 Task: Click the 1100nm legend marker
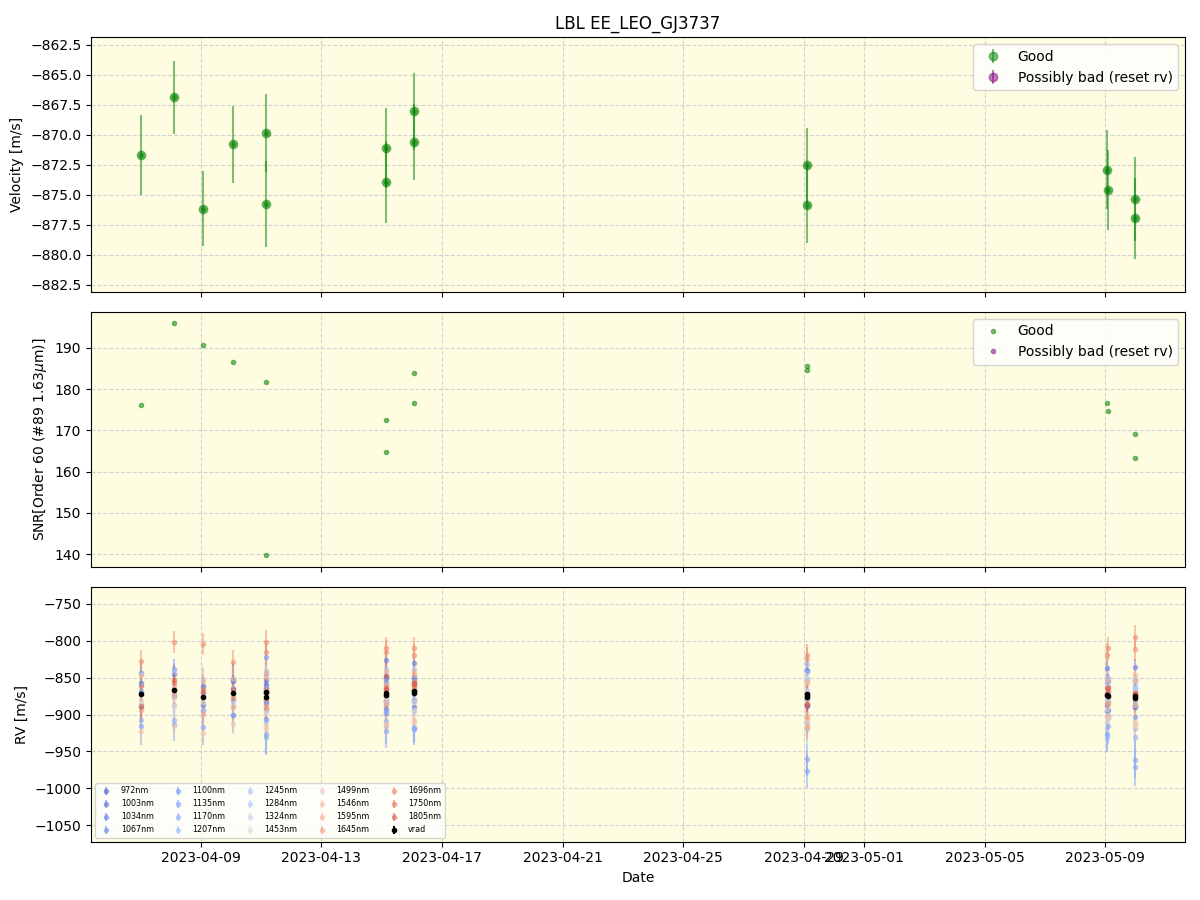click(x=178, y=791)
